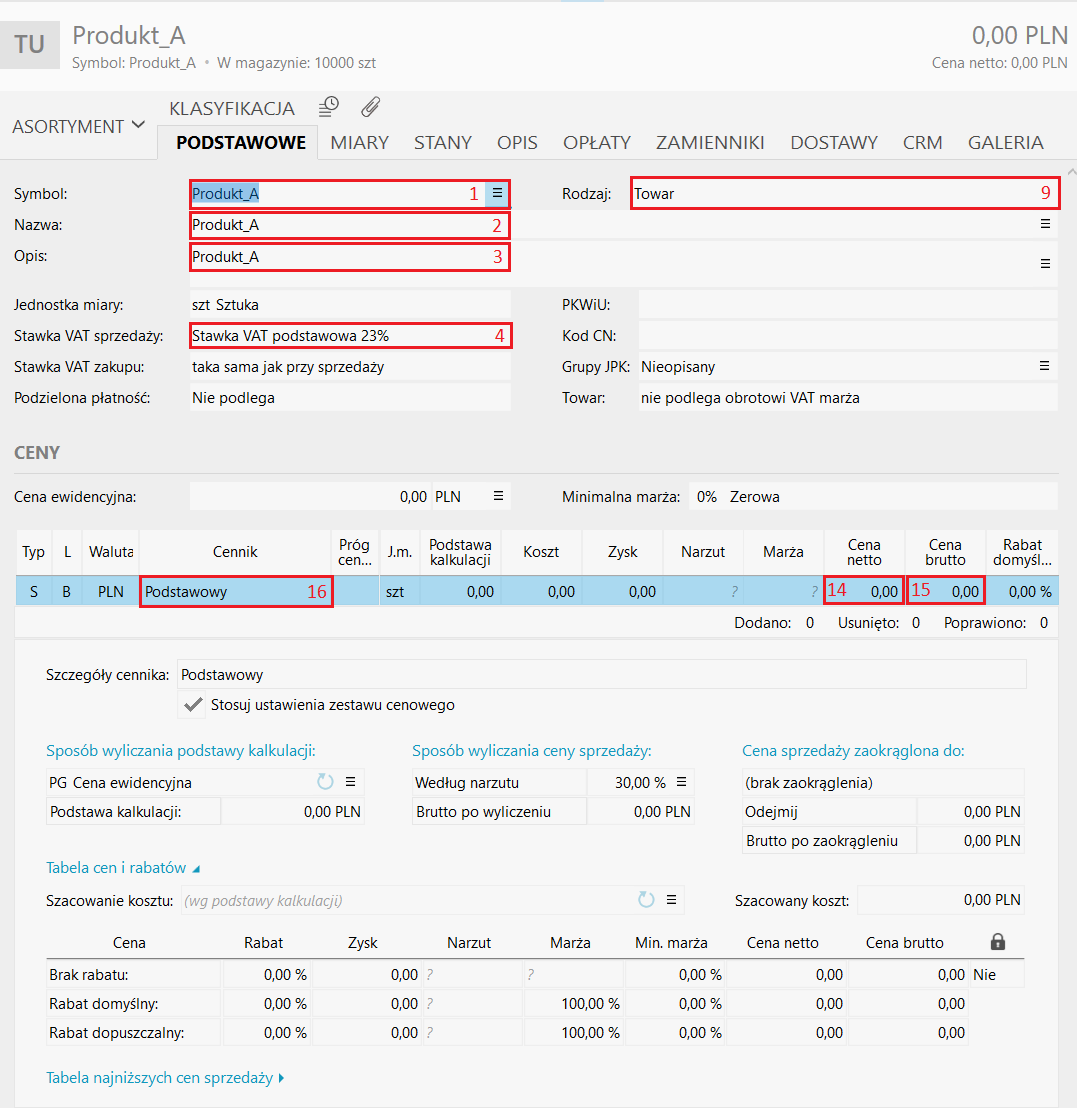Screen dimensions: 1077x1108
Task: Click the paperclip attachments icon
Action: coord(371,106)
